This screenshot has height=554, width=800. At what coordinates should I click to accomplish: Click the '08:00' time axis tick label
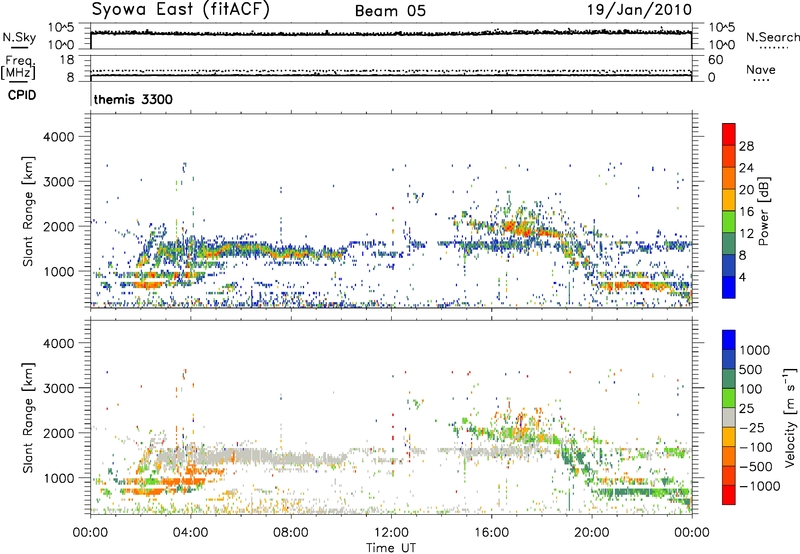pyautogui.click(x=291, y=533)
